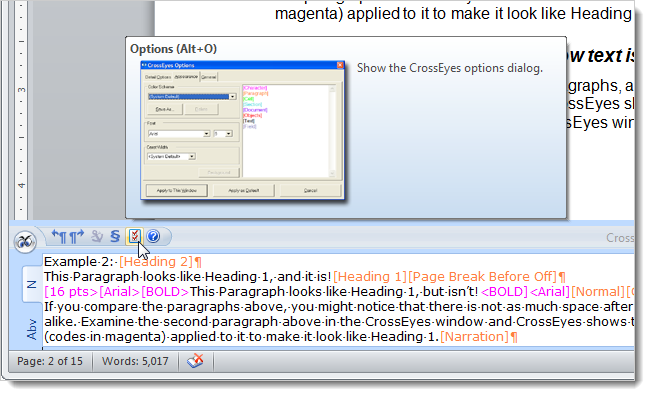Go to next paragraph with right pilcrow arrow
Viewport: 650px width, 396px height.
coord(77,236)
